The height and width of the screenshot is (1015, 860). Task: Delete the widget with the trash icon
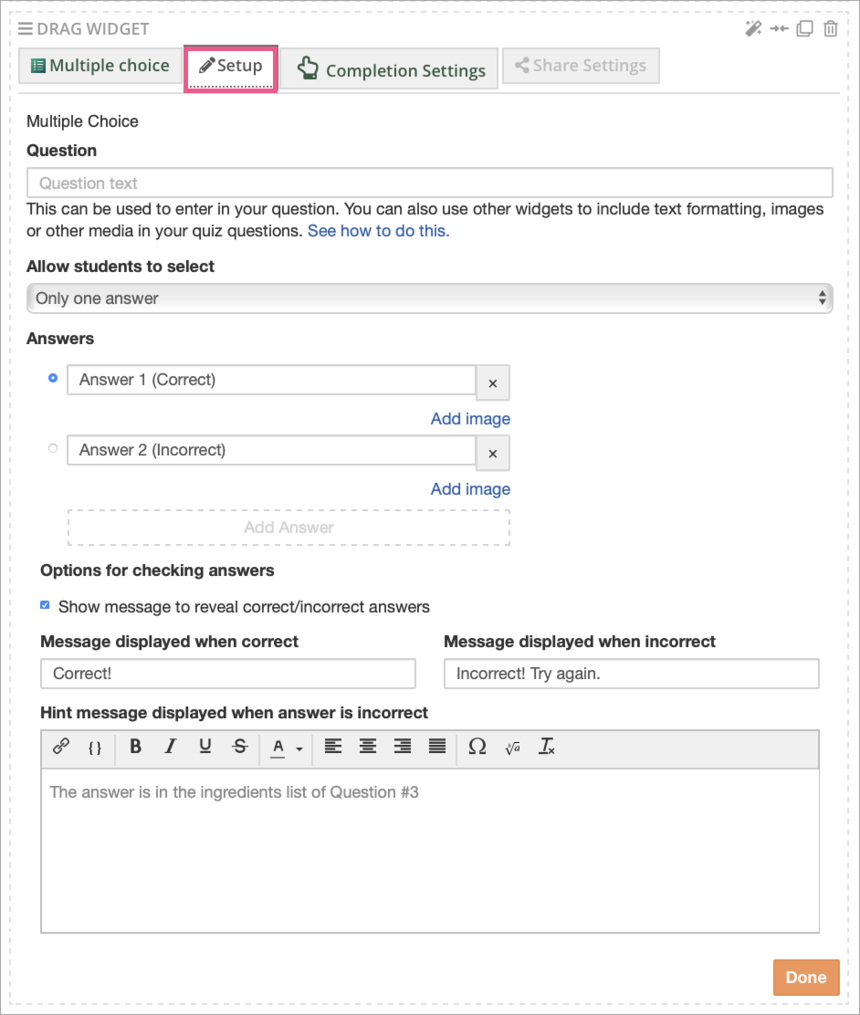coord(830,29)
